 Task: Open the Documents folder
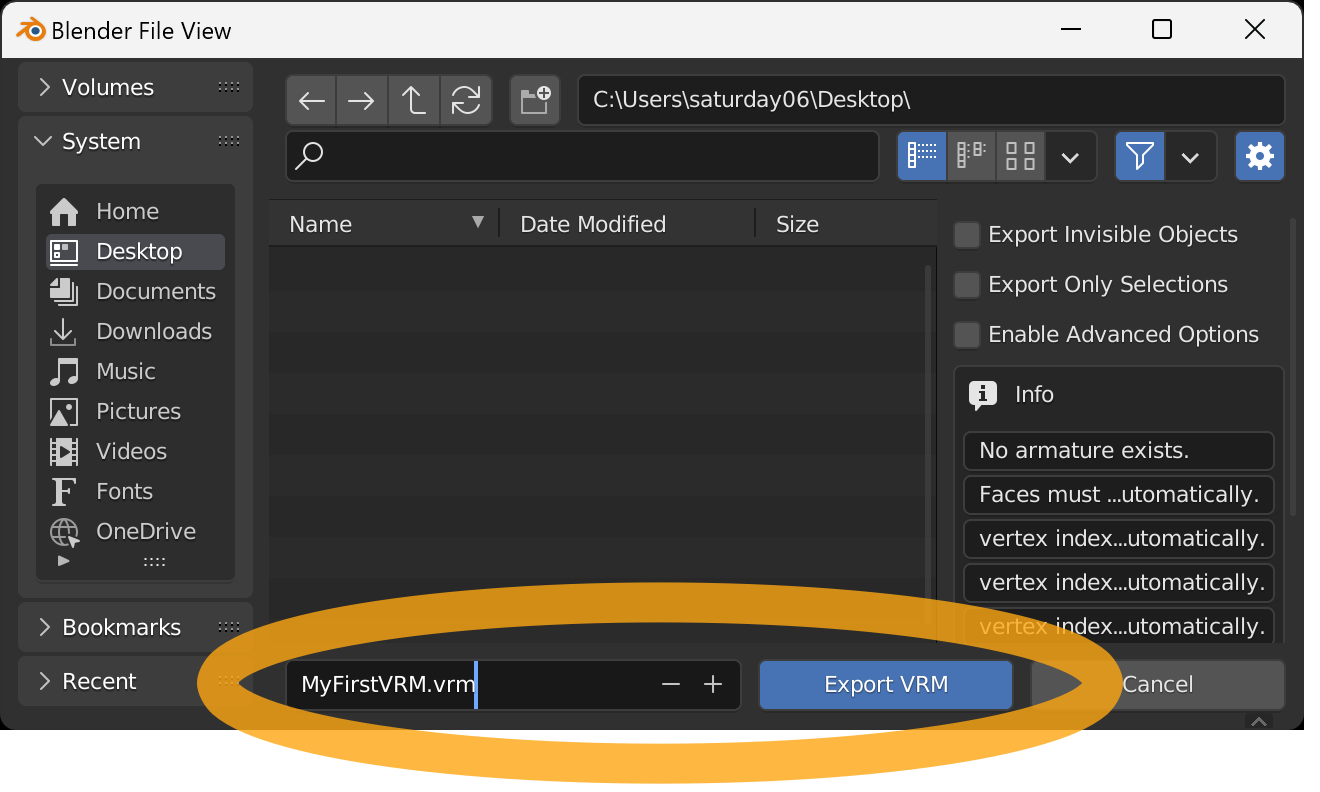pos(135,291)
